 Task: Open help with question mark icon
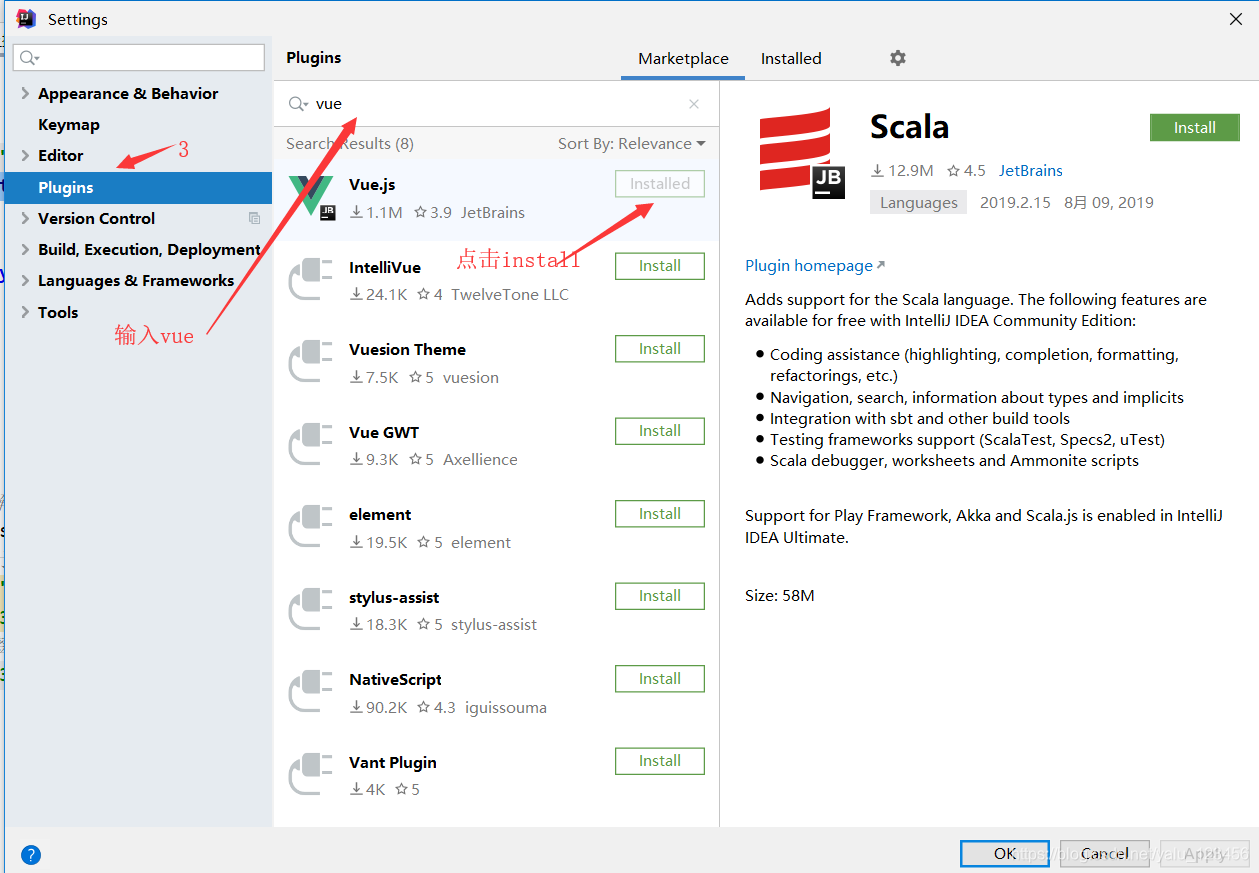[31, 855]
